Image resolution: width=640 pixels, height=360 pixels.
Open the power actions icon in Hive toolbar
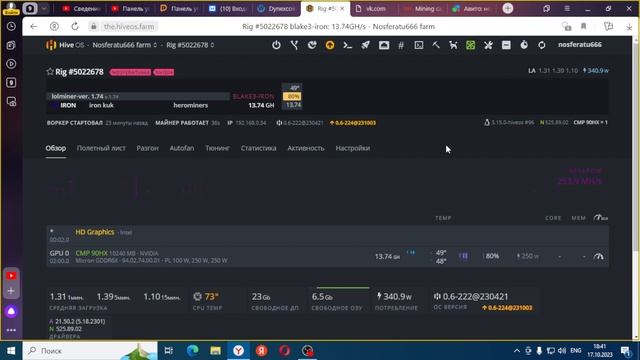pyautogui.click(x=276, y=45)
